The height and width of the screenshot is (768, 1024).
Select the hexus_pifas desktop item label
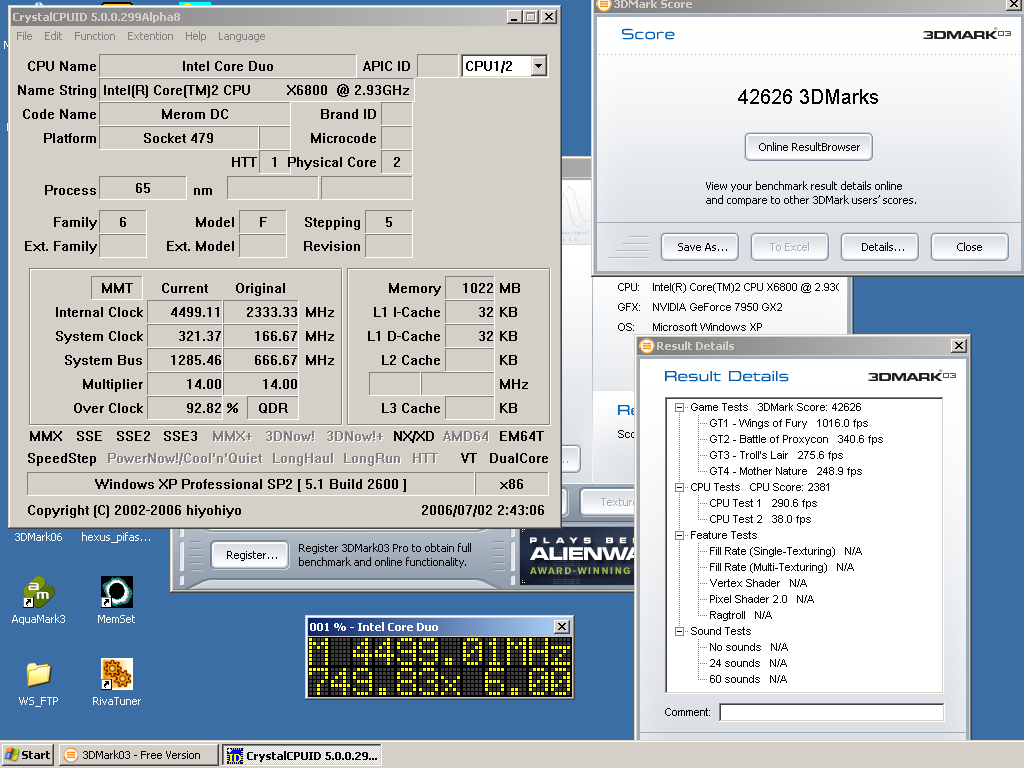(116, 537)
